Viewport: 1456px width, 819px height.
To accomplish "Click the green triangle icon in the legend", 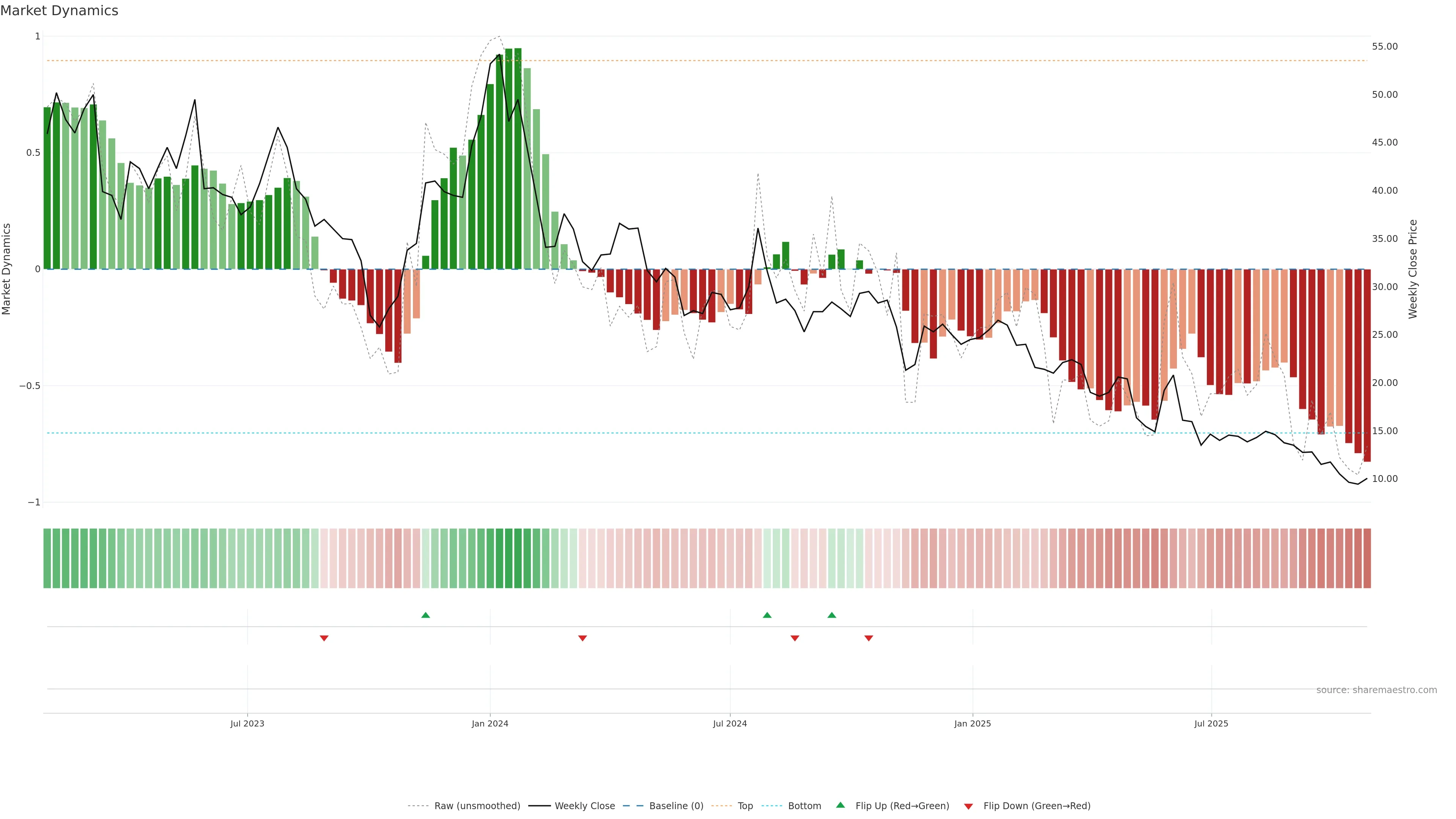I will [841, 805].
